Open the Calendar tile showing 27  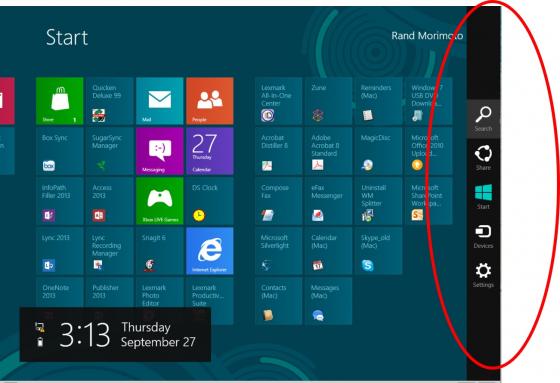point(210,151)
